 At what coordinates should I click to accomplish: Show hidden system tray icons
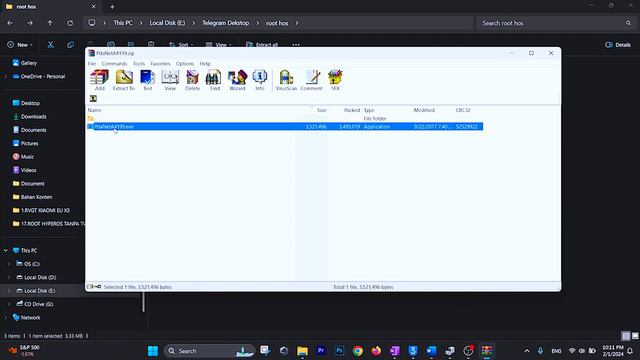527,351
